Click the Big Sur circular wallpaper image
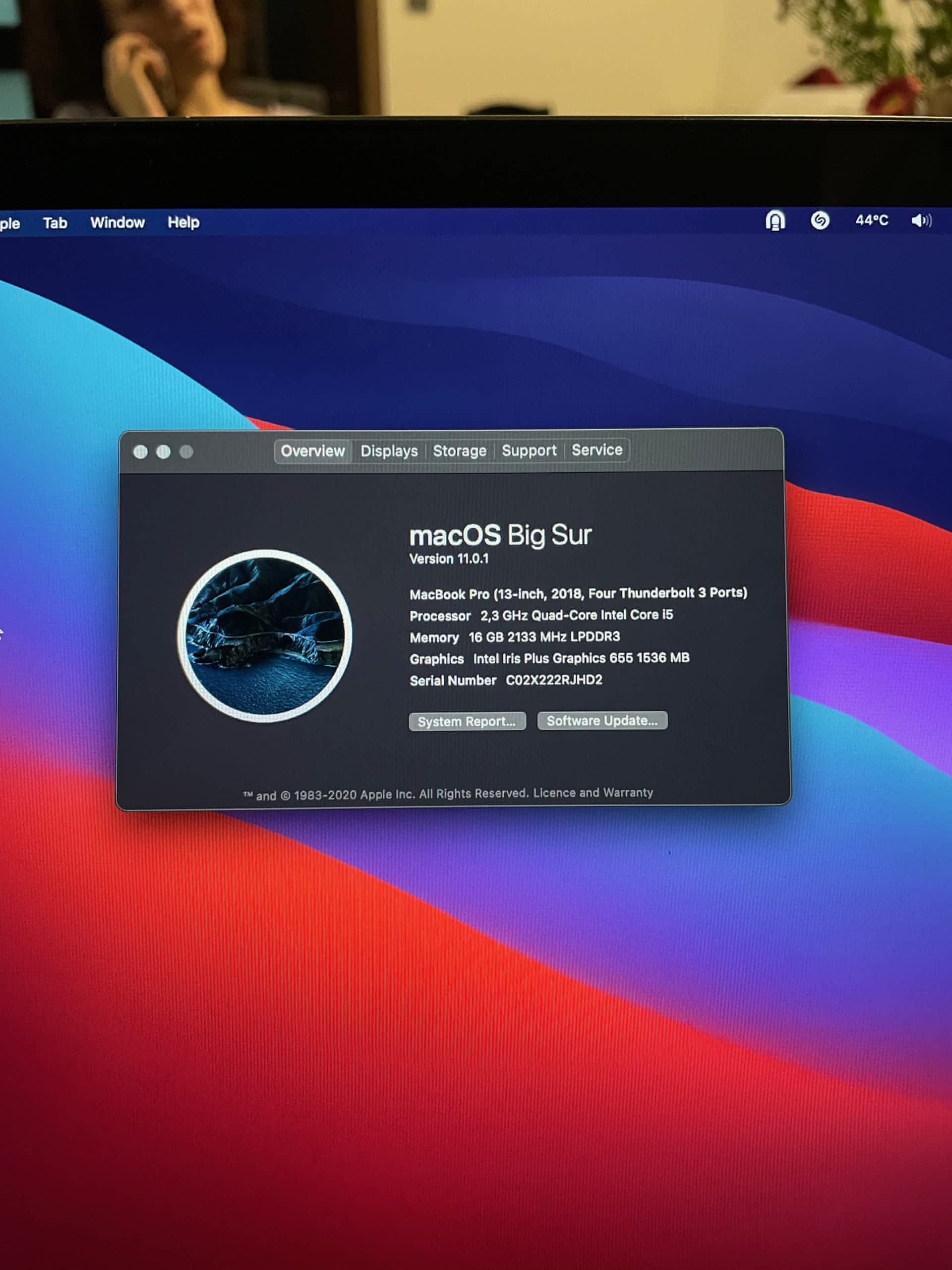Image resolution: width=952 pixels, height=1270 pixels. 265,635
